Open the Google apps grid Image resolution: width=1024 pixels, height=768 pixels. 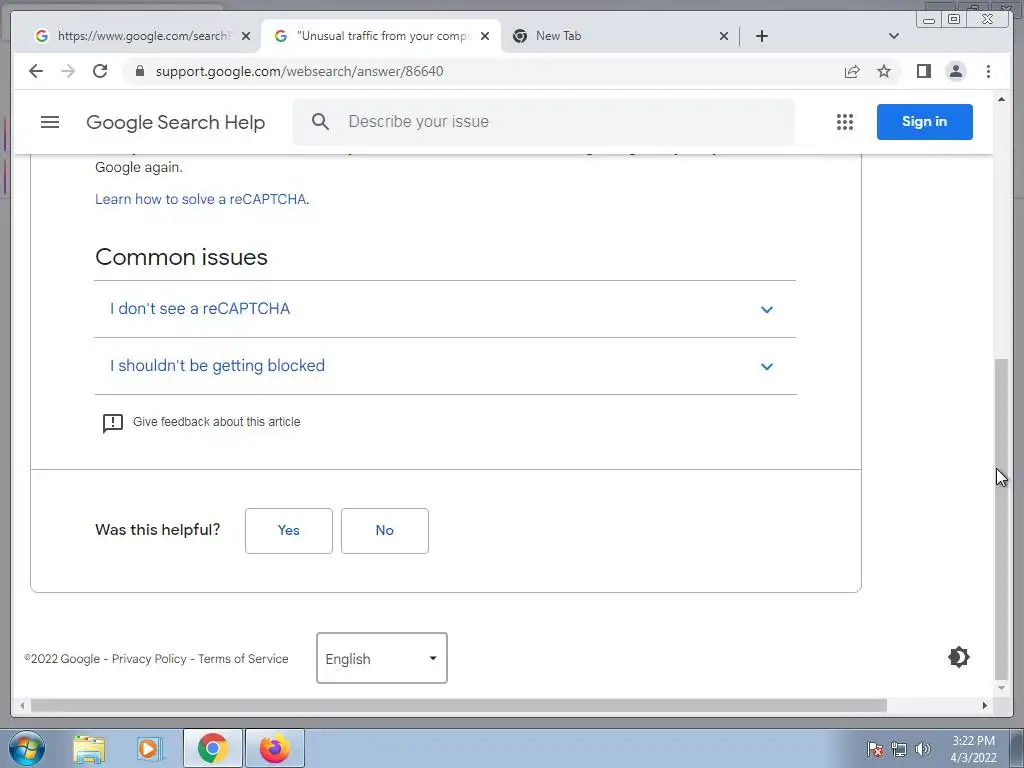tap(845, 122)
